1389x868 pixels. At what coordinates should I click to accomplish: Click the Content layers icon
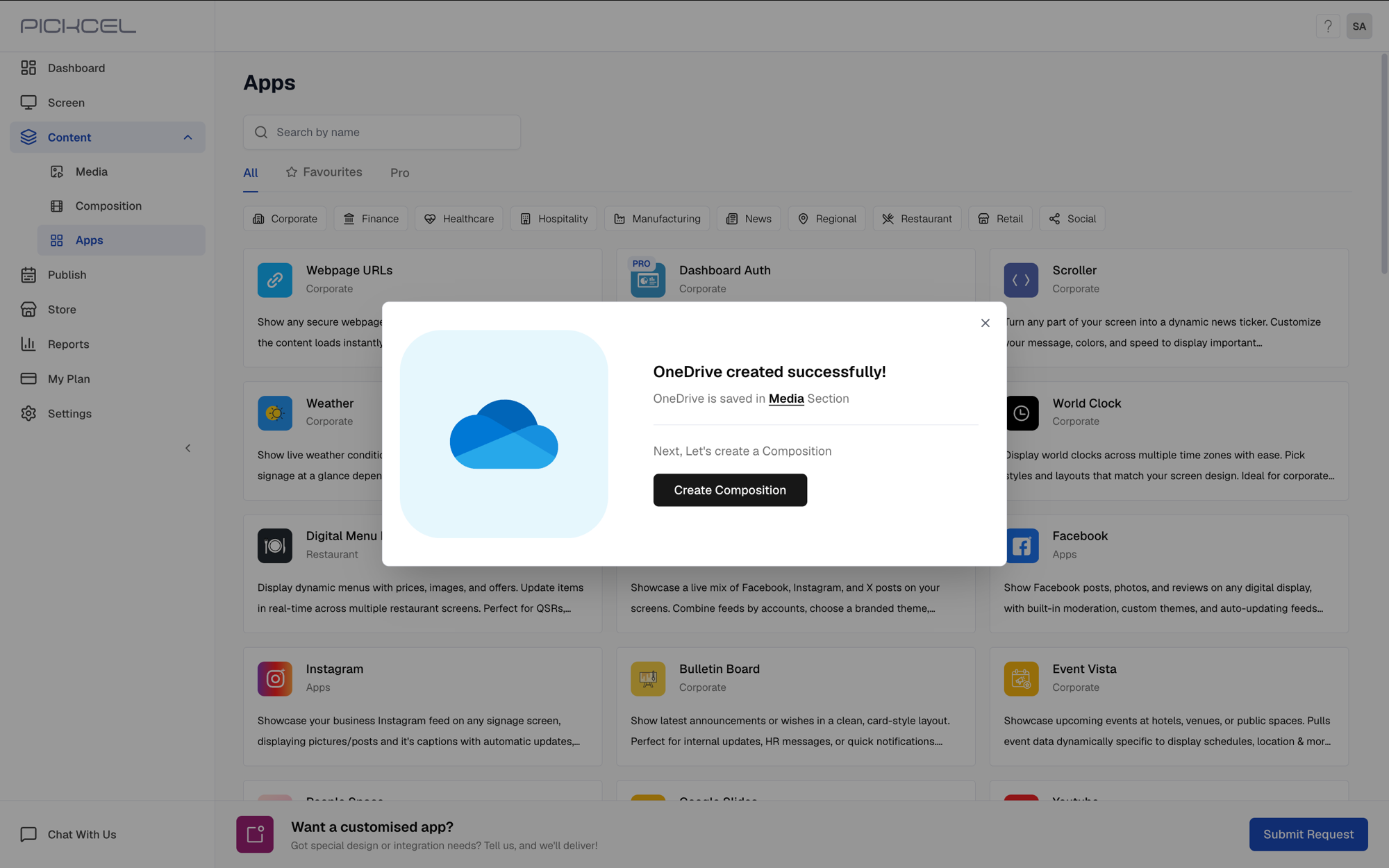click(x=28, y=137)
